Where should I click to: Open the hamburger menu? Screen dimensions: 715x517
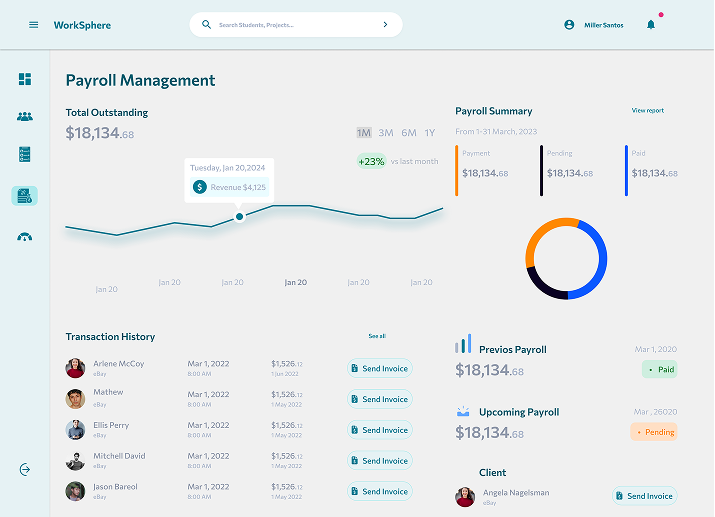(33, 25)
